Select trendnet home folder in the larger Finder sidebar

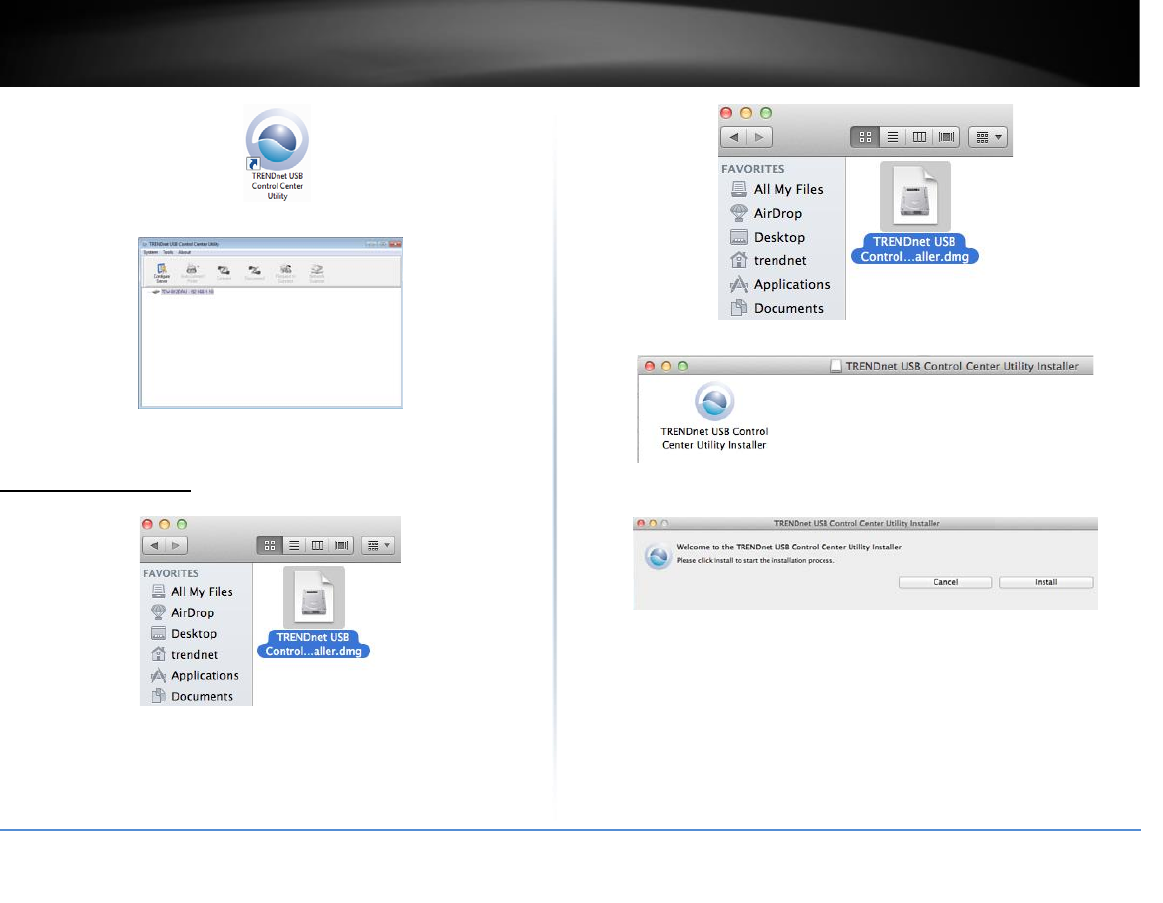point(768,260)
